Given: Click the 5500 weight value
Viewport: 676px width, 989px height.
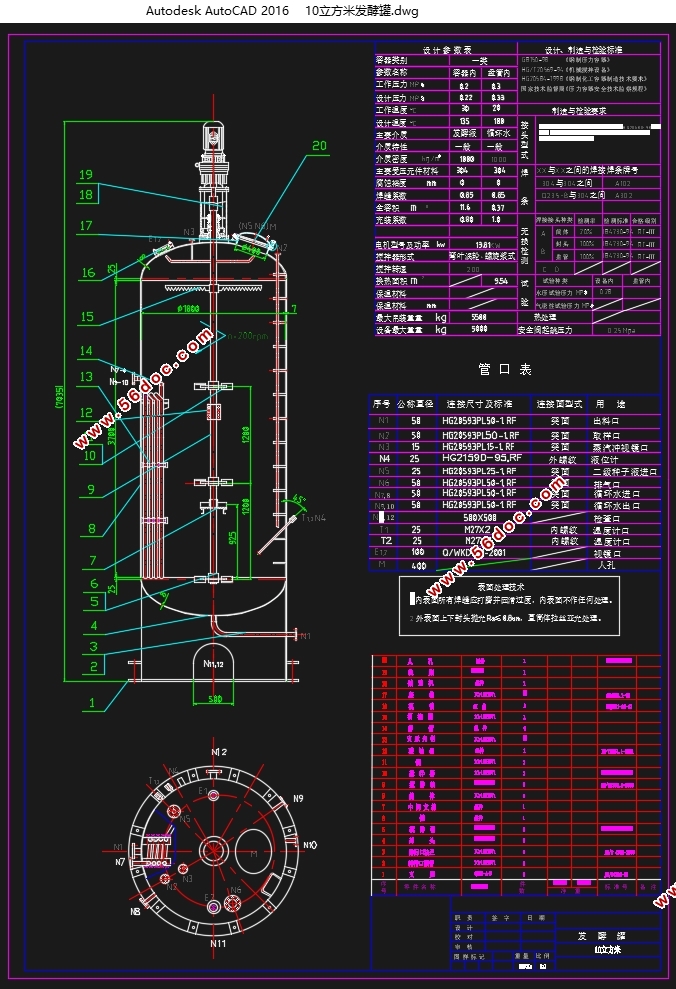Looking at the screenshot, I should [479, 318].
